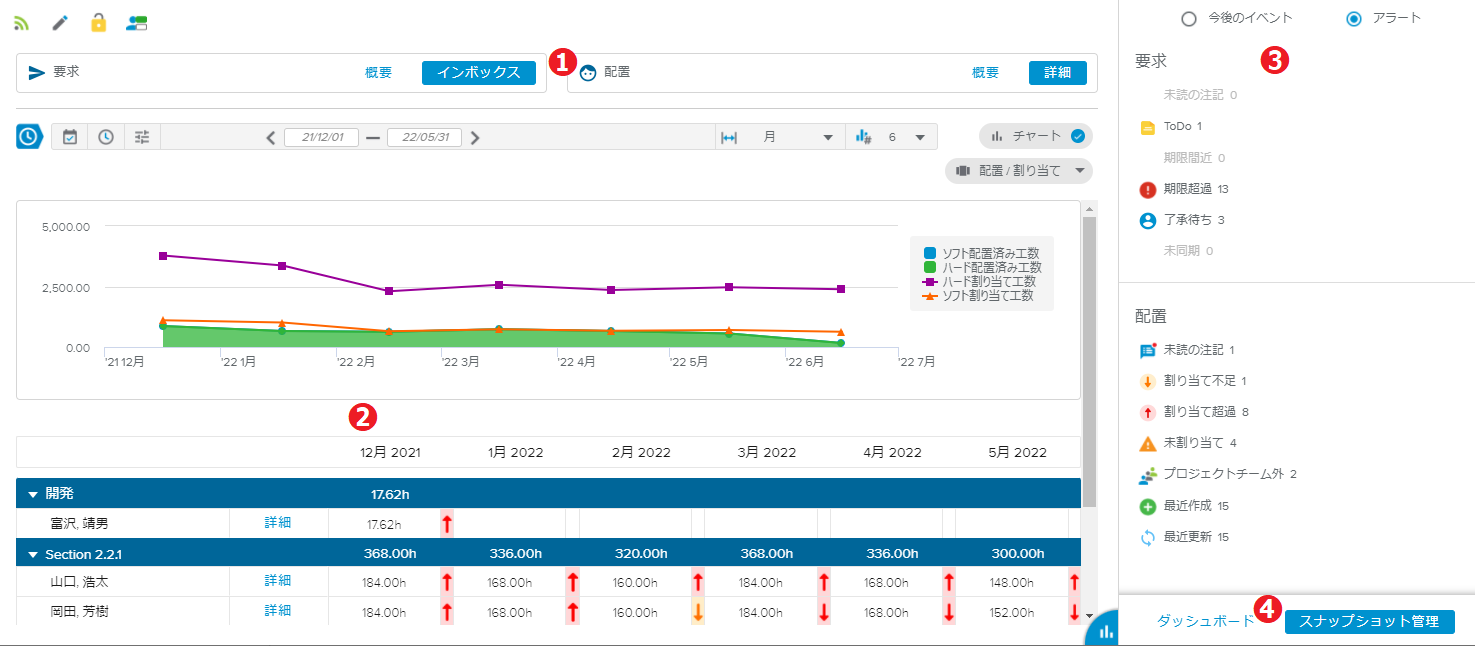The image size is (1475, 646).
Task: Switch to the インボックス tab
Action: pyautogui.click(x=478, y=72)
